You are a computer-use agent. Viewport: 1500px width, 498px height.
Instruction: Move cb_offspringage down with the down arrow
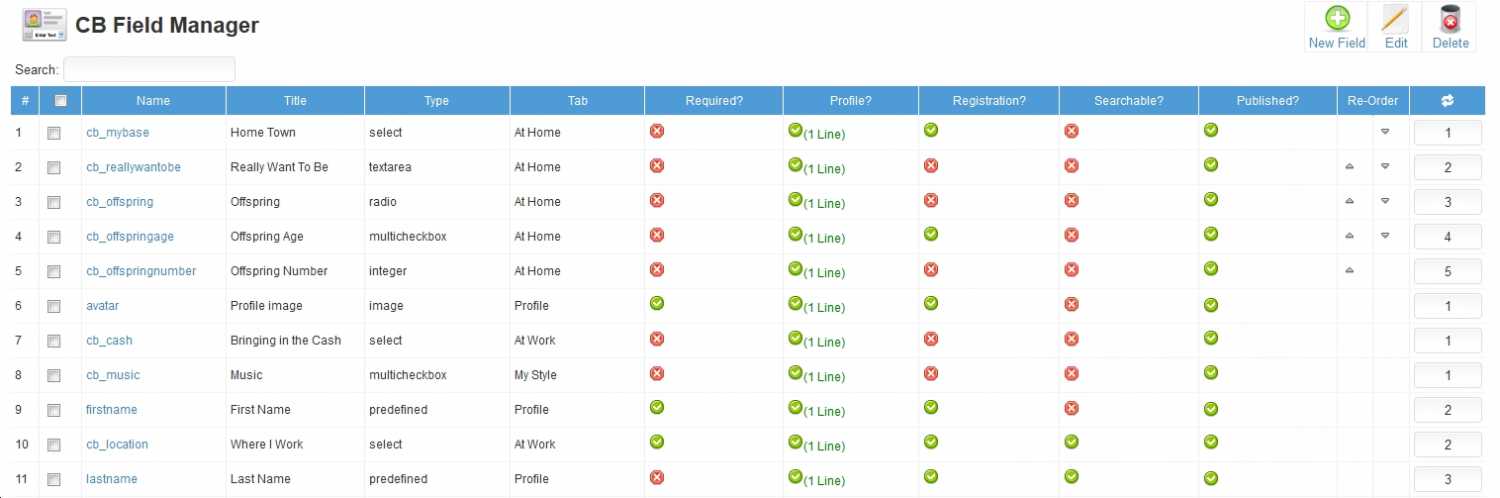click(1385, 235)
